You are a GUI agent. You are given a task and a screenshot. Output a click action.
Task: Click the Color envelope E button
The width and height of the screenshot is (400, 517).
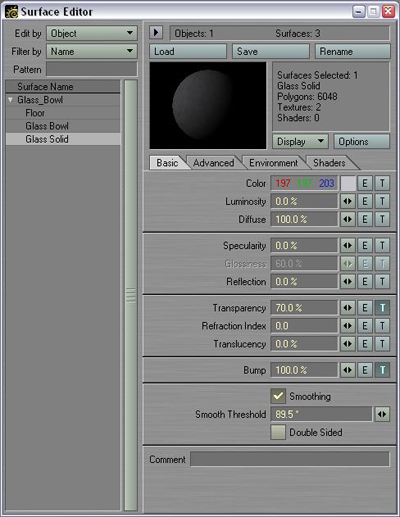pos(365,183)
